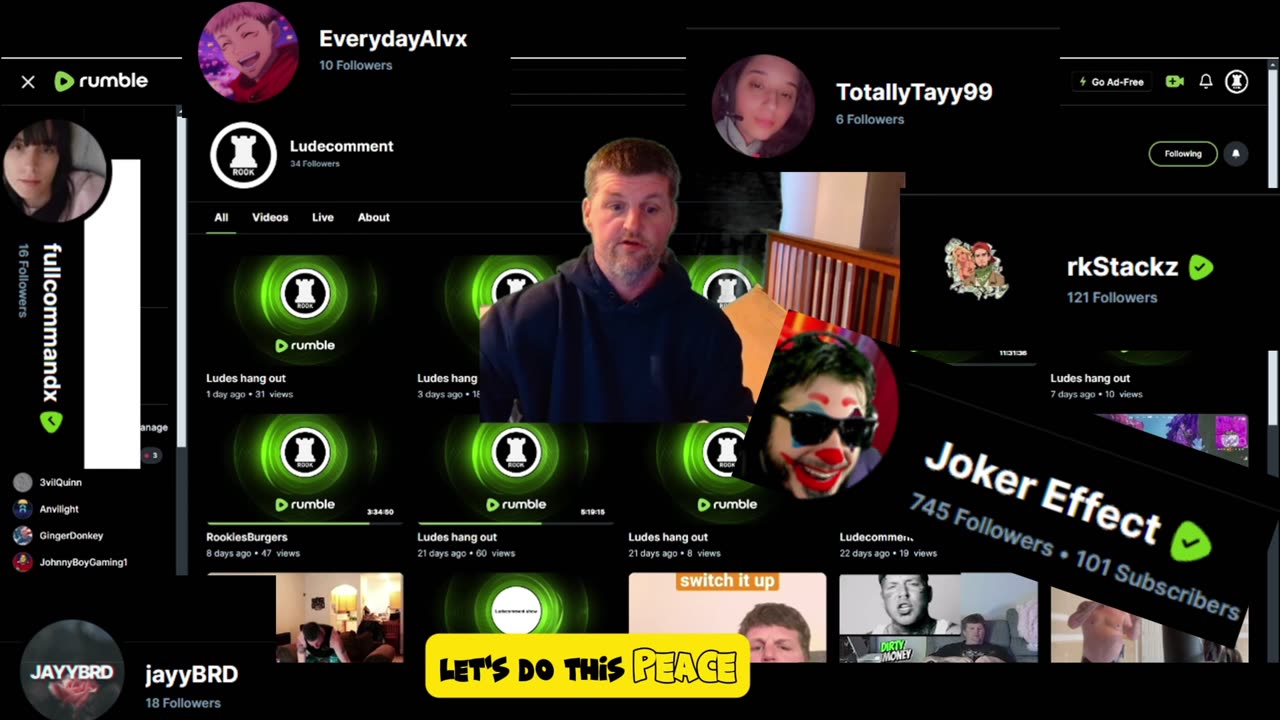Click the 18 Followers text under jayyBRD

click(x=182, y=703)
